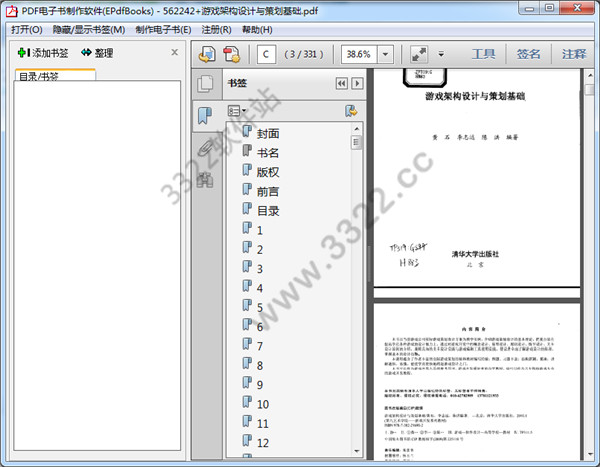Select bookmark 4

260,288
